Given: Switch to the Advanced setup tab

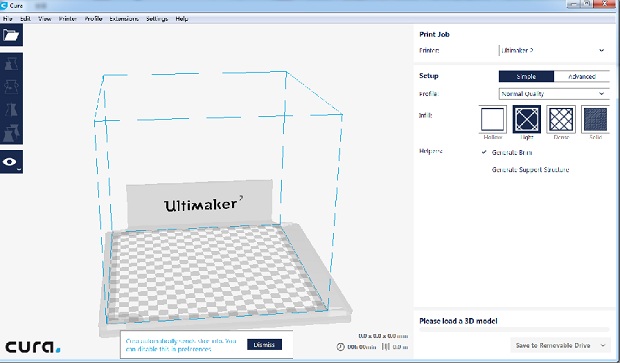Looking at the screenshot, I should click(x=582, y=76).
